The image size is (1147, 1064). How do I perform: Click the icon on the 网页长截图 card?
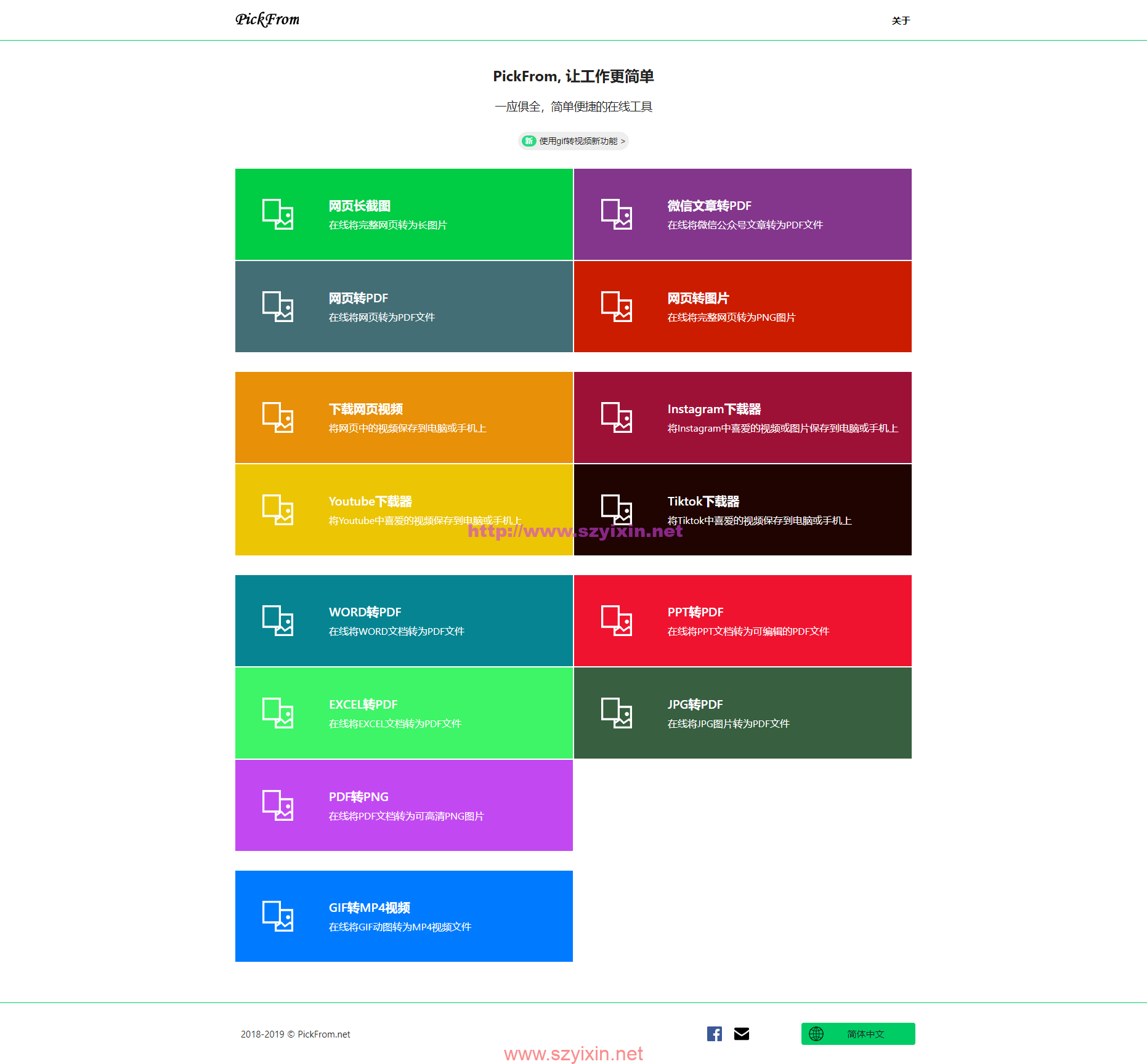[x=278, y=214]
